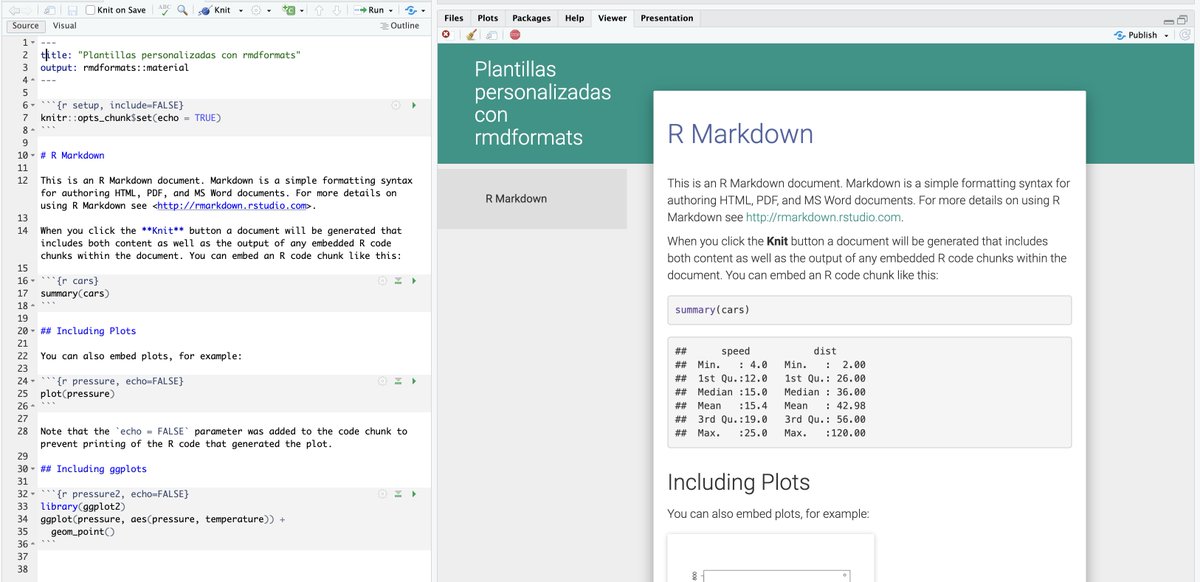This screenshot has width=1200, height=582.
Task: Open pressure chunk options gear
Action: 382,381
